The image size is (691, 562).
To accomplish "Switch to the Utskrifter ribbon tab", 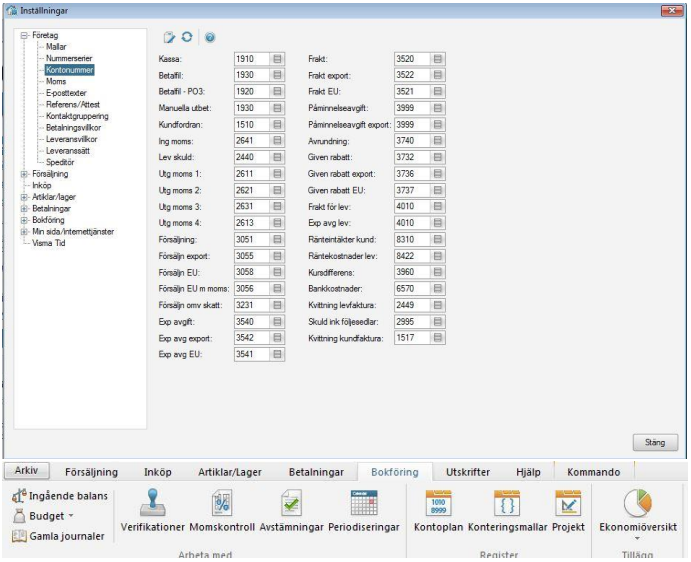I will (469, 472).
